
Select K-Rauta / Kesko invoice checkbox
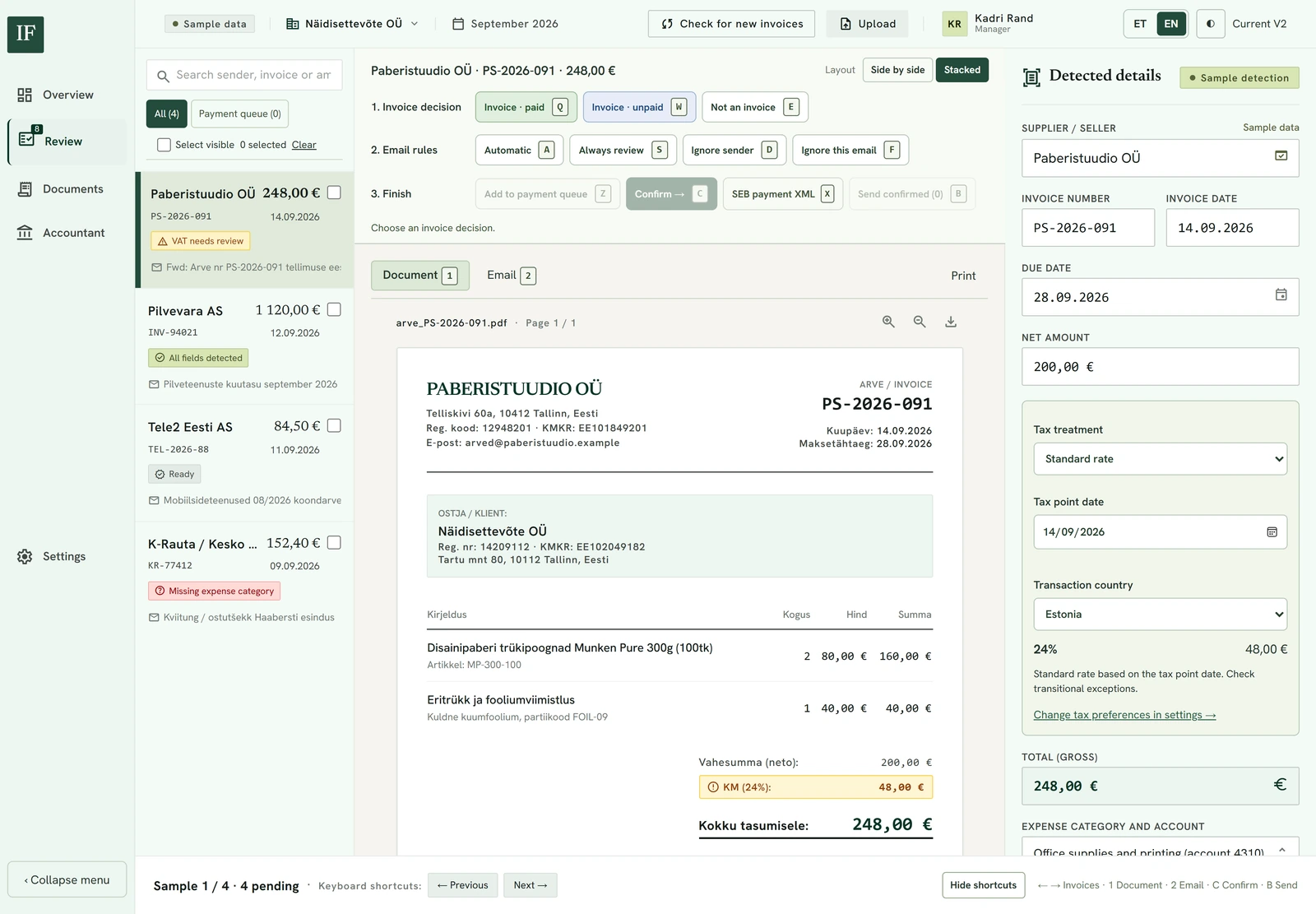click(x=334, y=543)
